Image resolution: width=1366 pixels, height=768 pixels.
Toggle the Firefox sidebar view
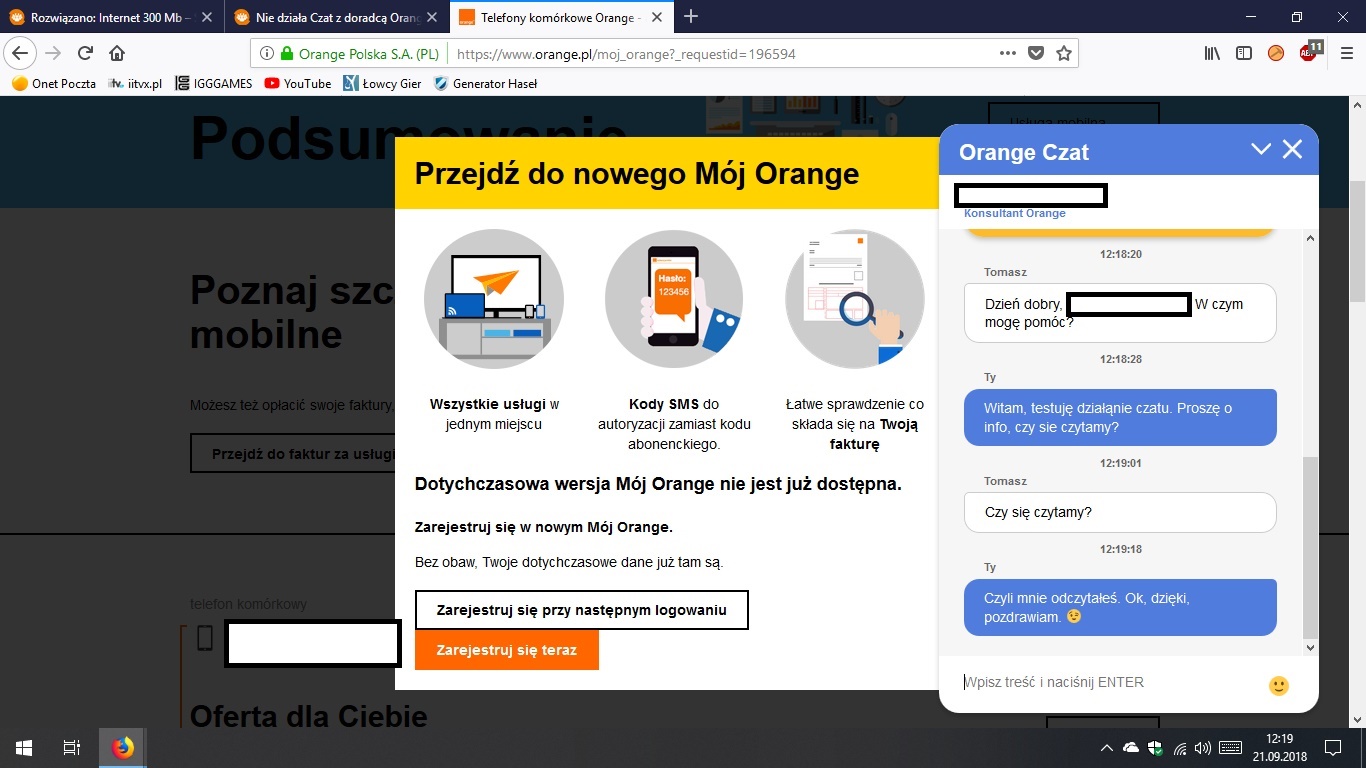point(1243,54)
